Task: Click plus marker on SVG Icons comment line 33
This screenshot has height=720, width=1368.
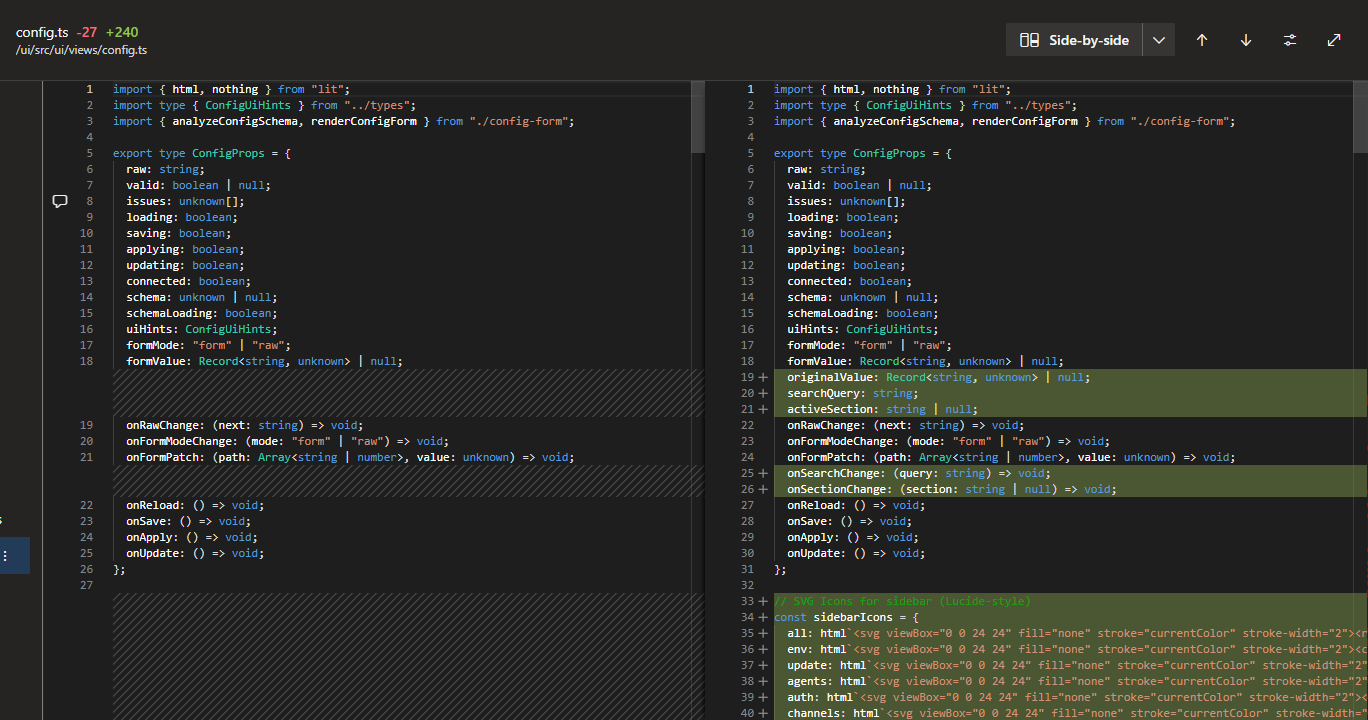Action: pos(763,601)
